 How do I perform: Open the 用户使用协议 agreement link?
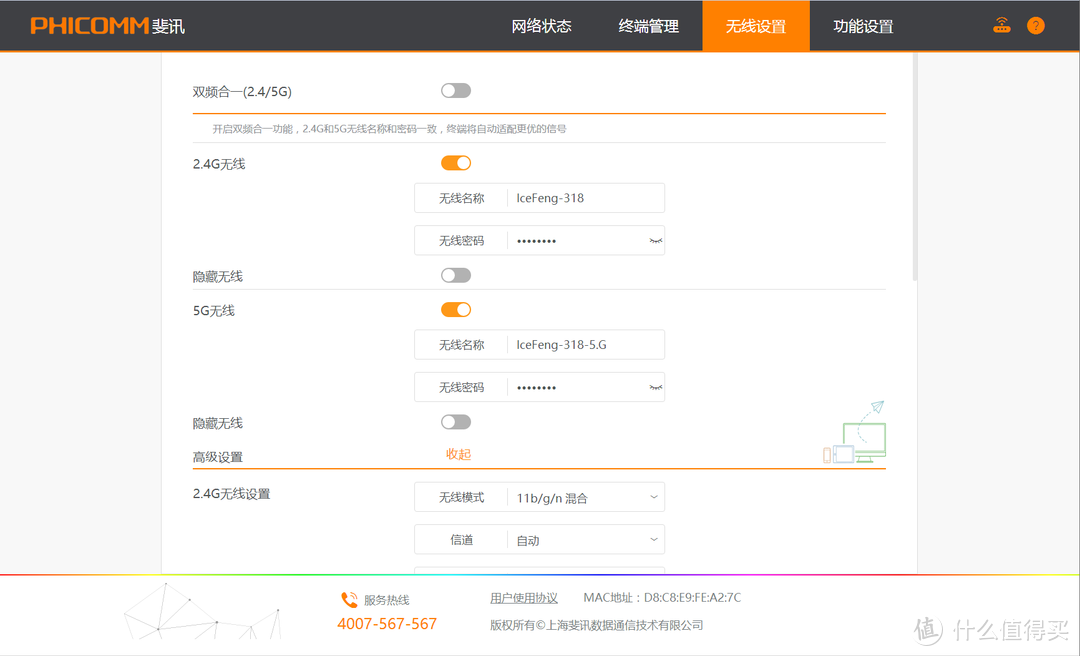pos(524,597)
